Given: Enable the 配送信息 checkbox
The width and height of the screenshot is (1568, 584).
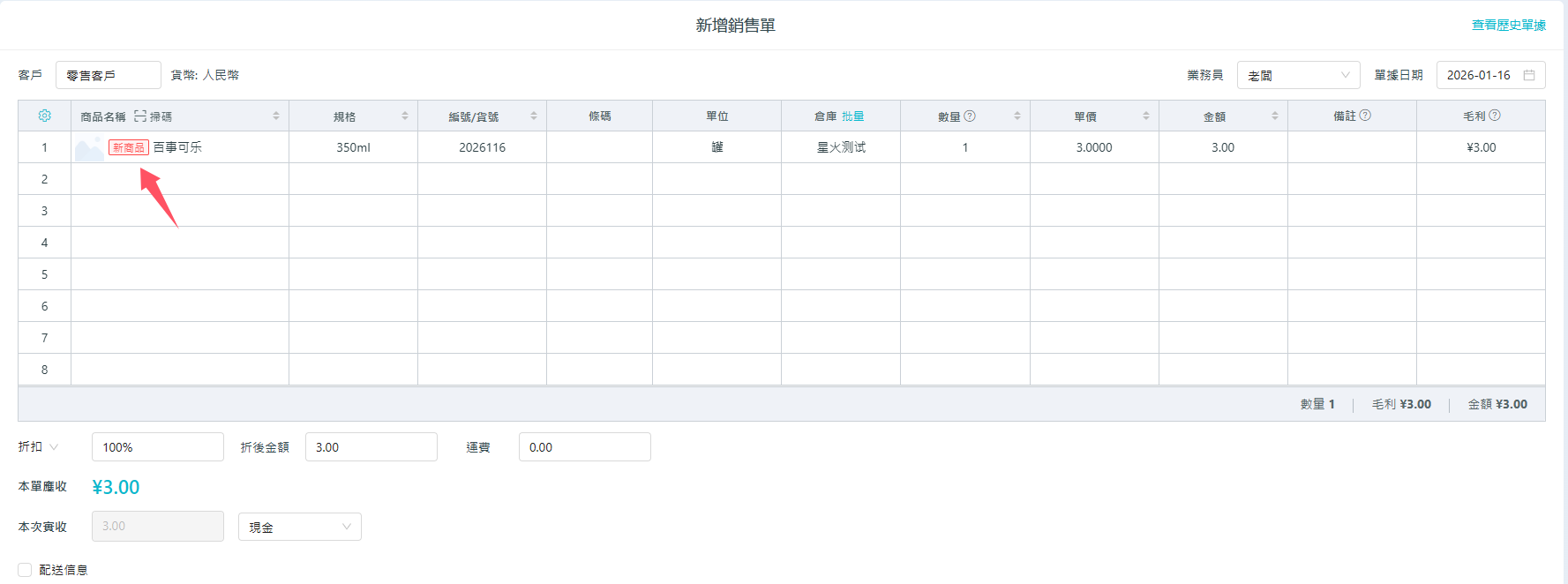Looking at the screenshot, I should [25, 570].
